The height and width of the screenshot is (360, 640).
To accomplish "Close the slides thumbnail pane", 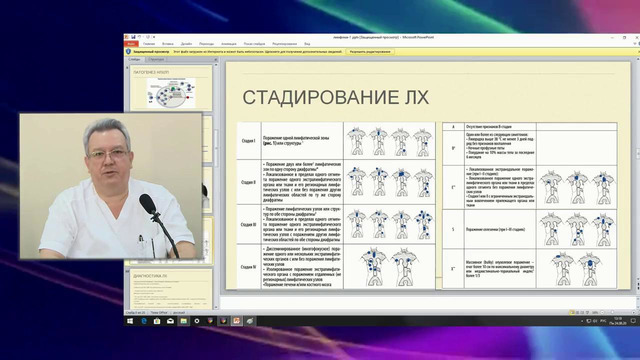I will tap(216, 60).
